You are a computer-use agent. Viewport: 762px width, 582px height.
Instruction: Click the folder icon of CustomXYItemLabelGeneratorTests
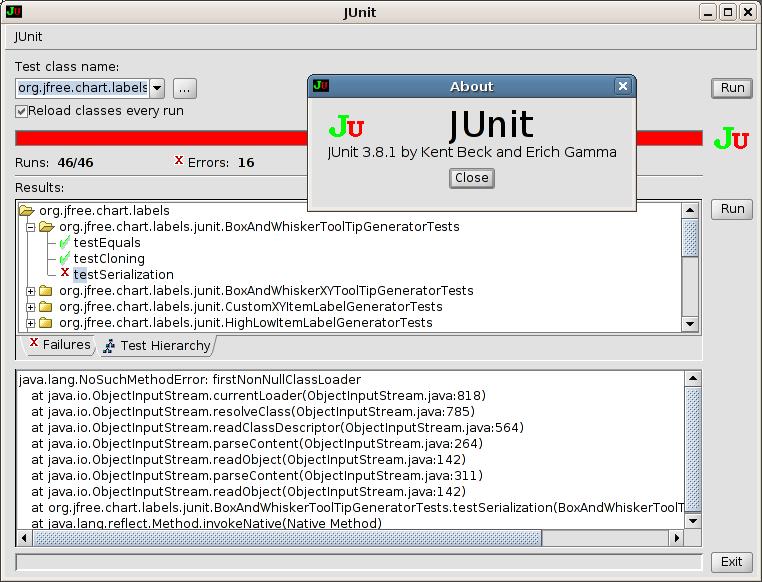(x=46, y=307)
